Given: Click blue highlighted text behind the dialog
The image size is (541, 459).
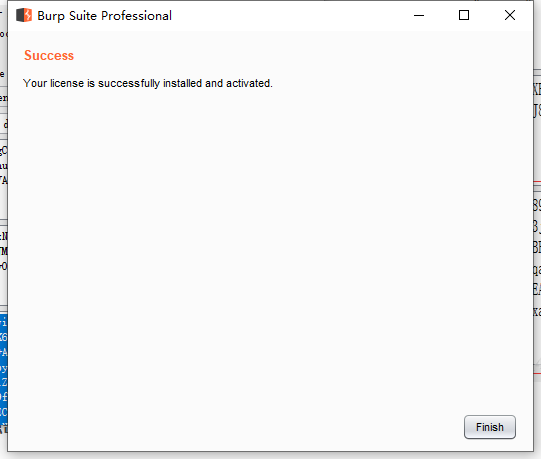Looking at the screenshot, I should click(3, 374).
